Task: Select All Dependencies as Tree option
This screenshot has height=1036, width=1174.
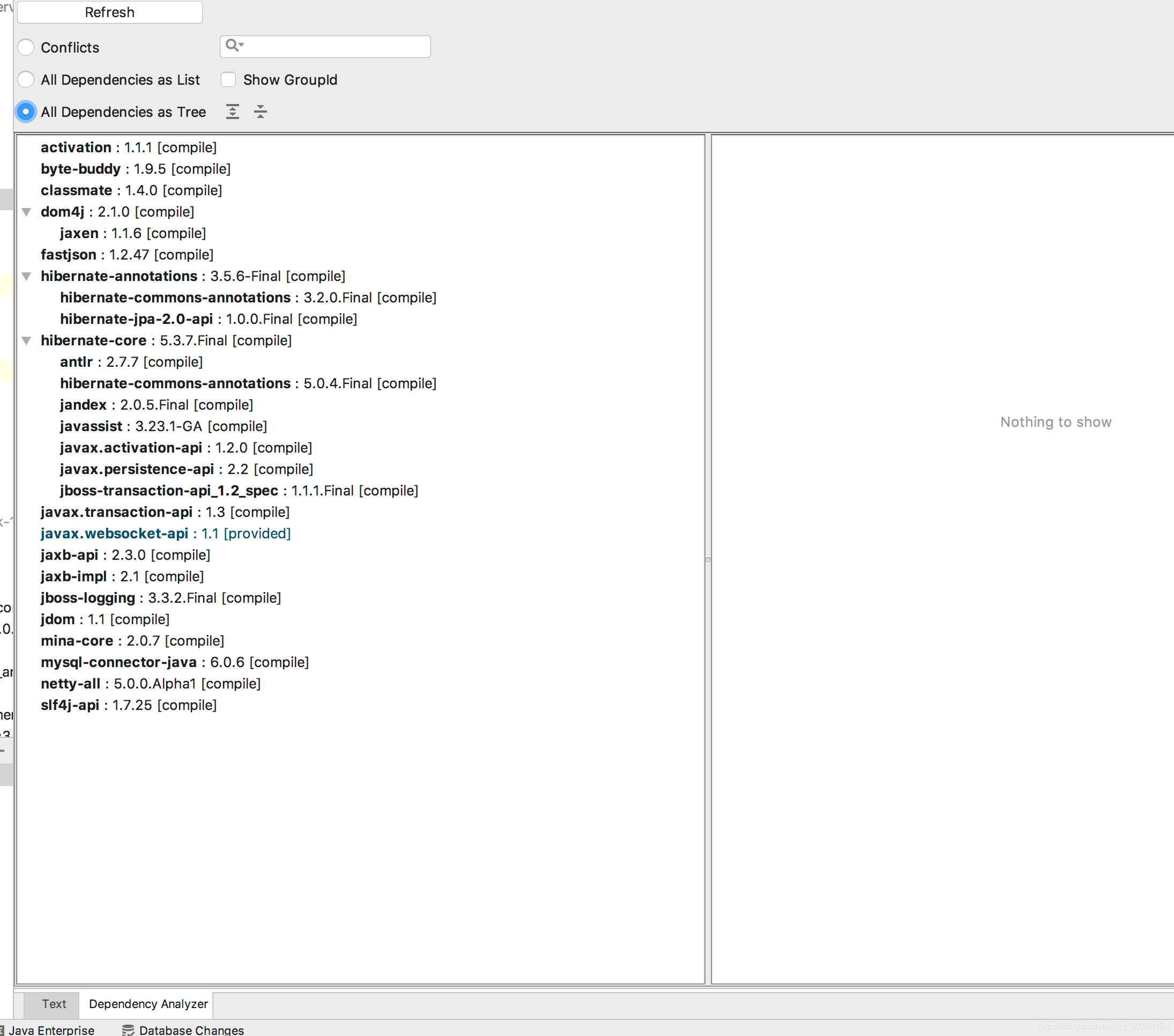Action: tap(26, 112)
